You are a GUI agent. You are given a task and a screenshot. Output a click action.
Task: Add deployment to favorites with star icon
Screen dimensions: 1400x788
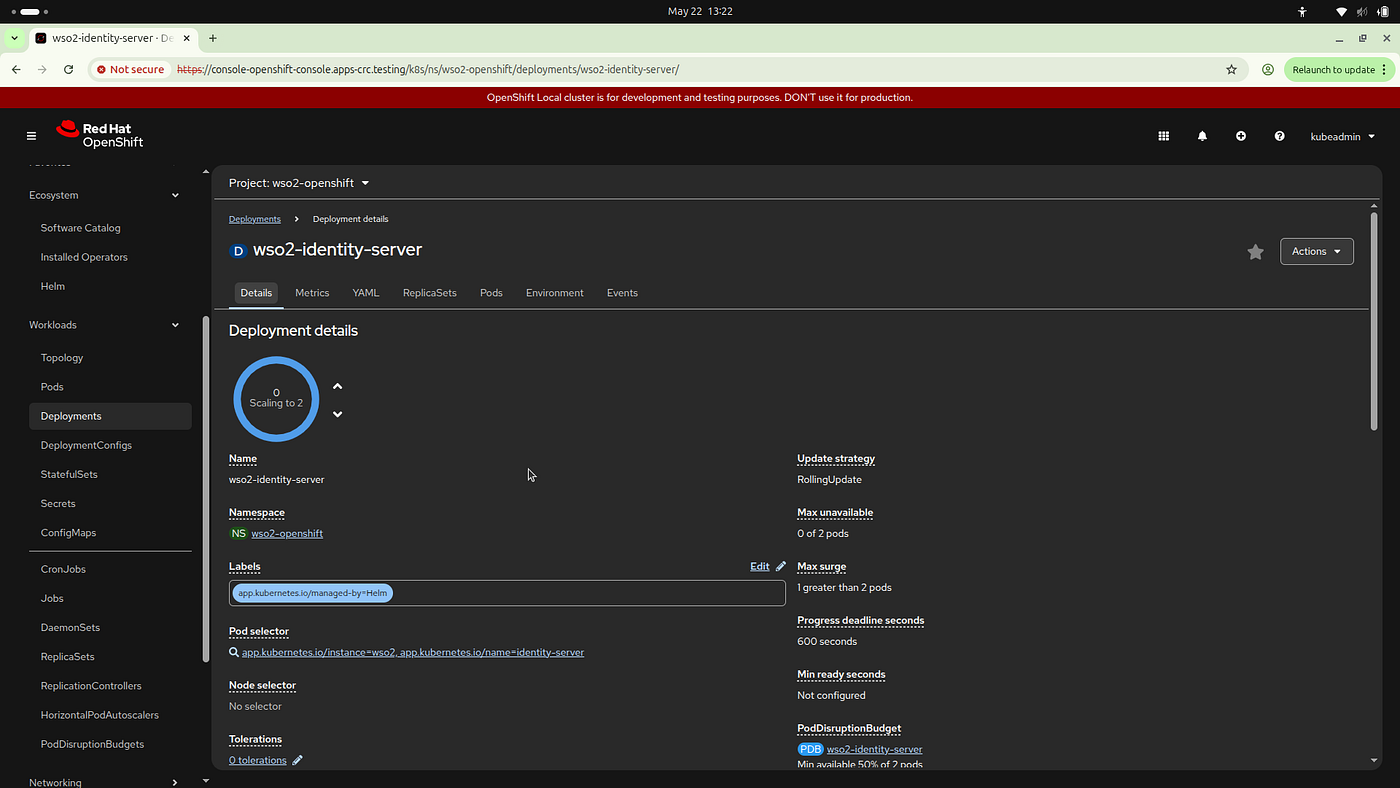pos(1255,252)
